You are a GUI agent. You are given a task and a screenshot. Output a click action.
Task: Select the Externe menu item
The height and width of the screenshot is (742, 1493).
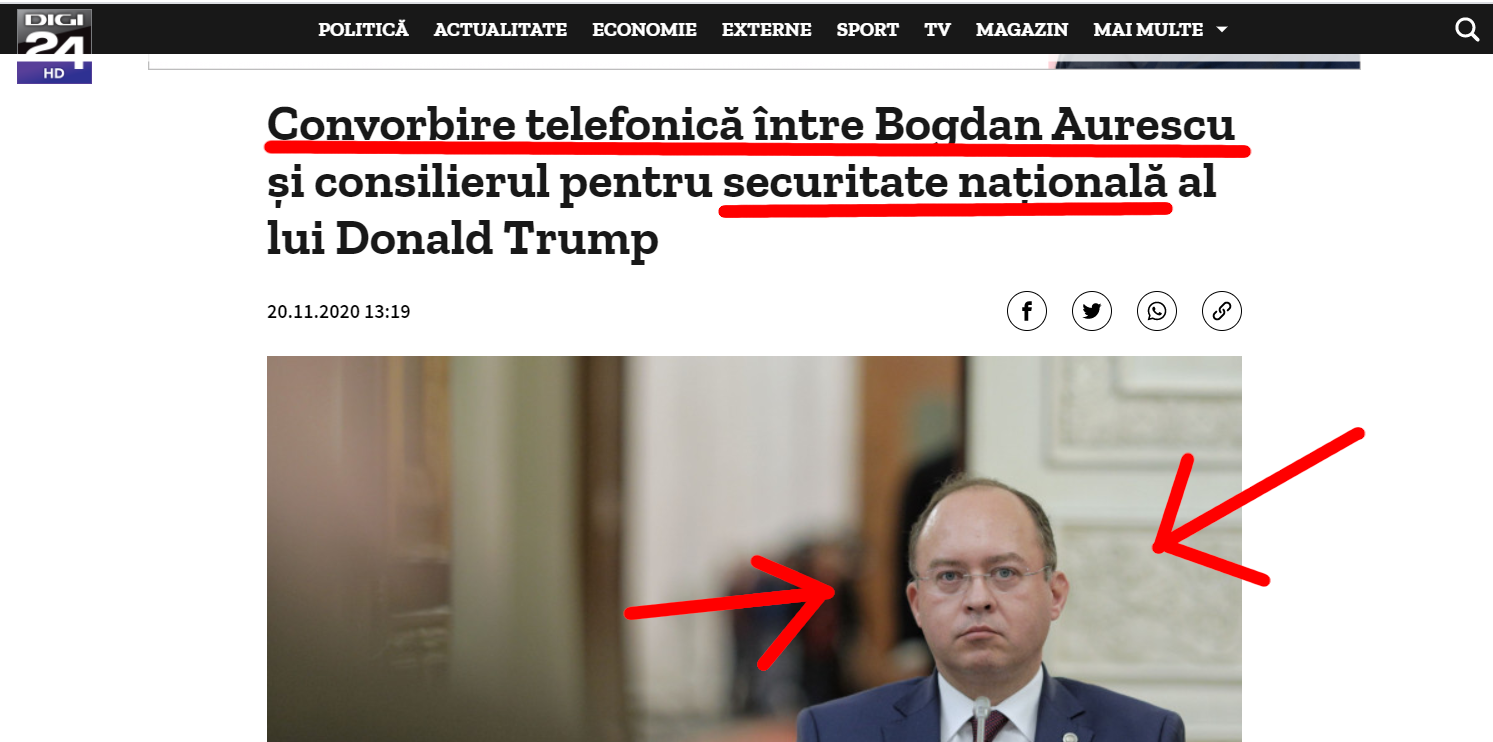pos(766,30)
